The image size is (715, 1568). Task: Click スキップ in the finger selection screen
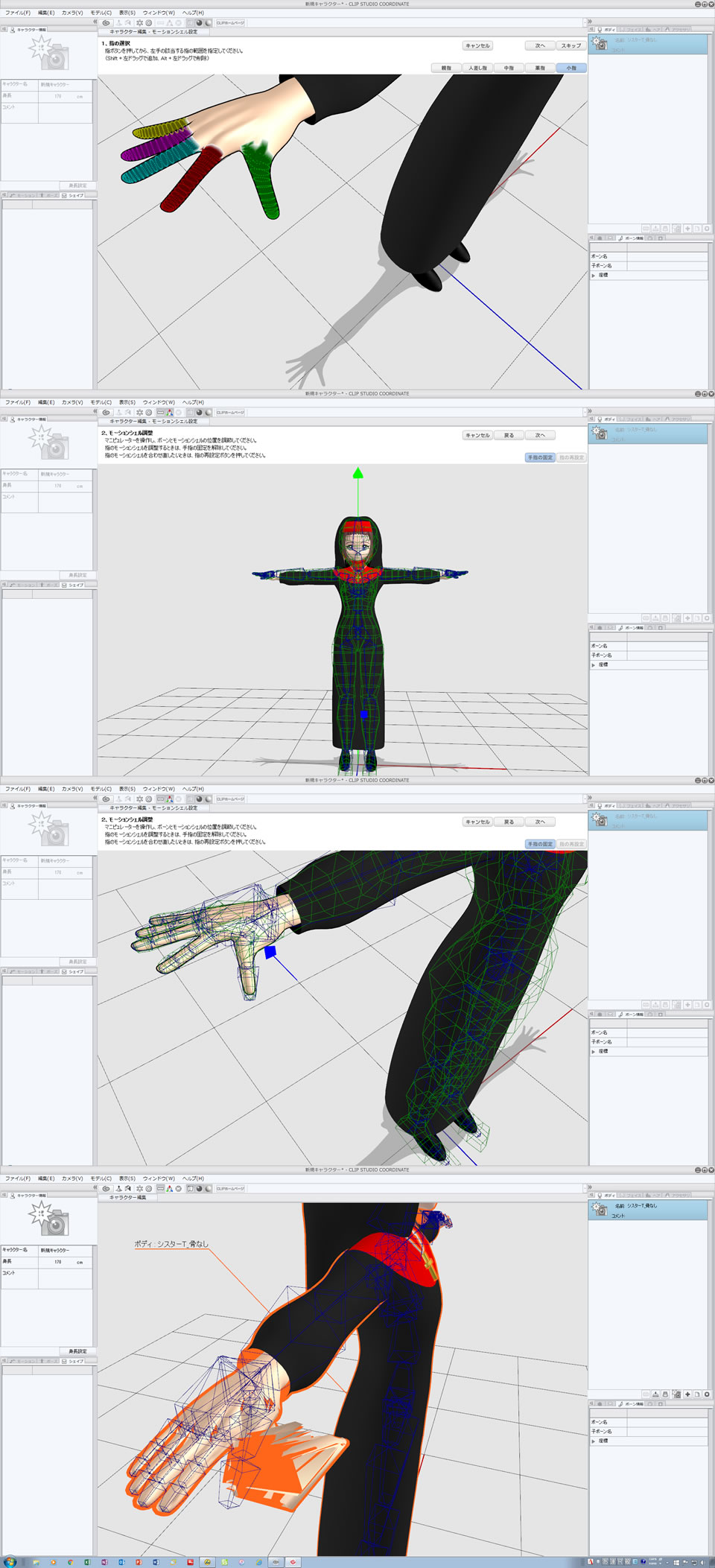click(x=571, y=46)
